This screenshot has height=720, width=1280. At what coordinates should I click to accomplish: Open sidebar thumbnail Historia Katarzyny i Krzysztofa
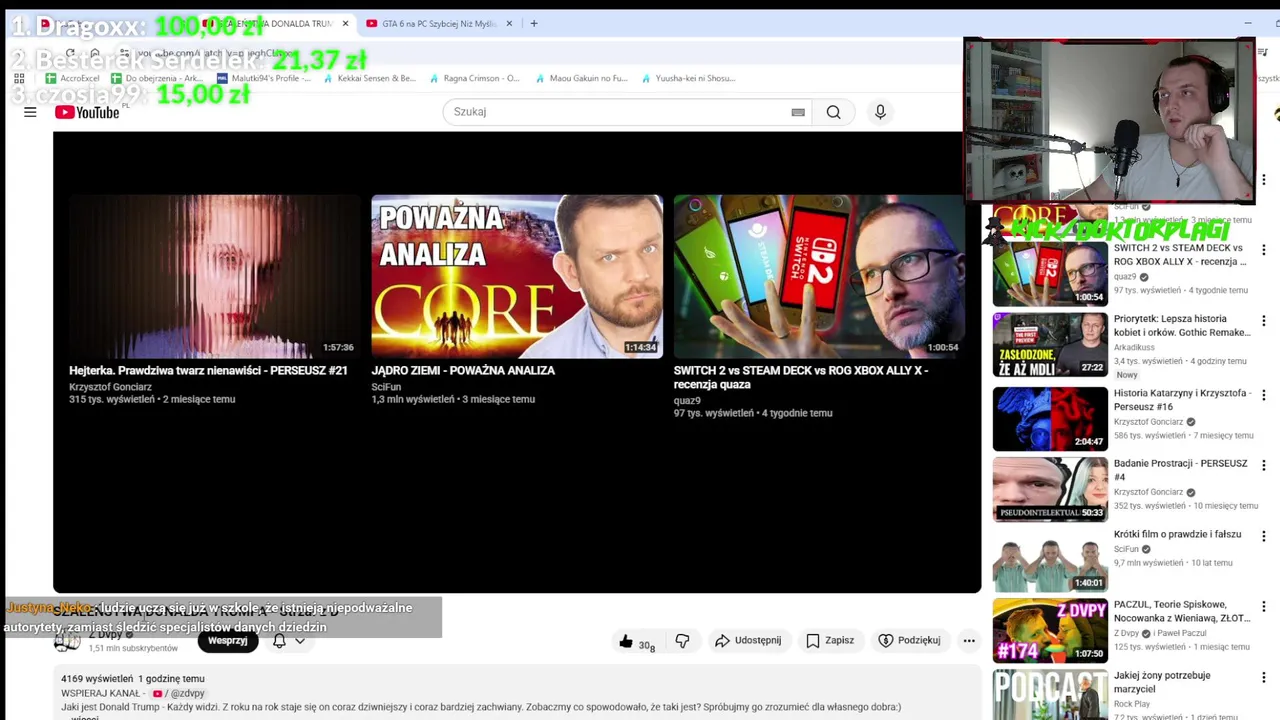[x=1050, y=419]
